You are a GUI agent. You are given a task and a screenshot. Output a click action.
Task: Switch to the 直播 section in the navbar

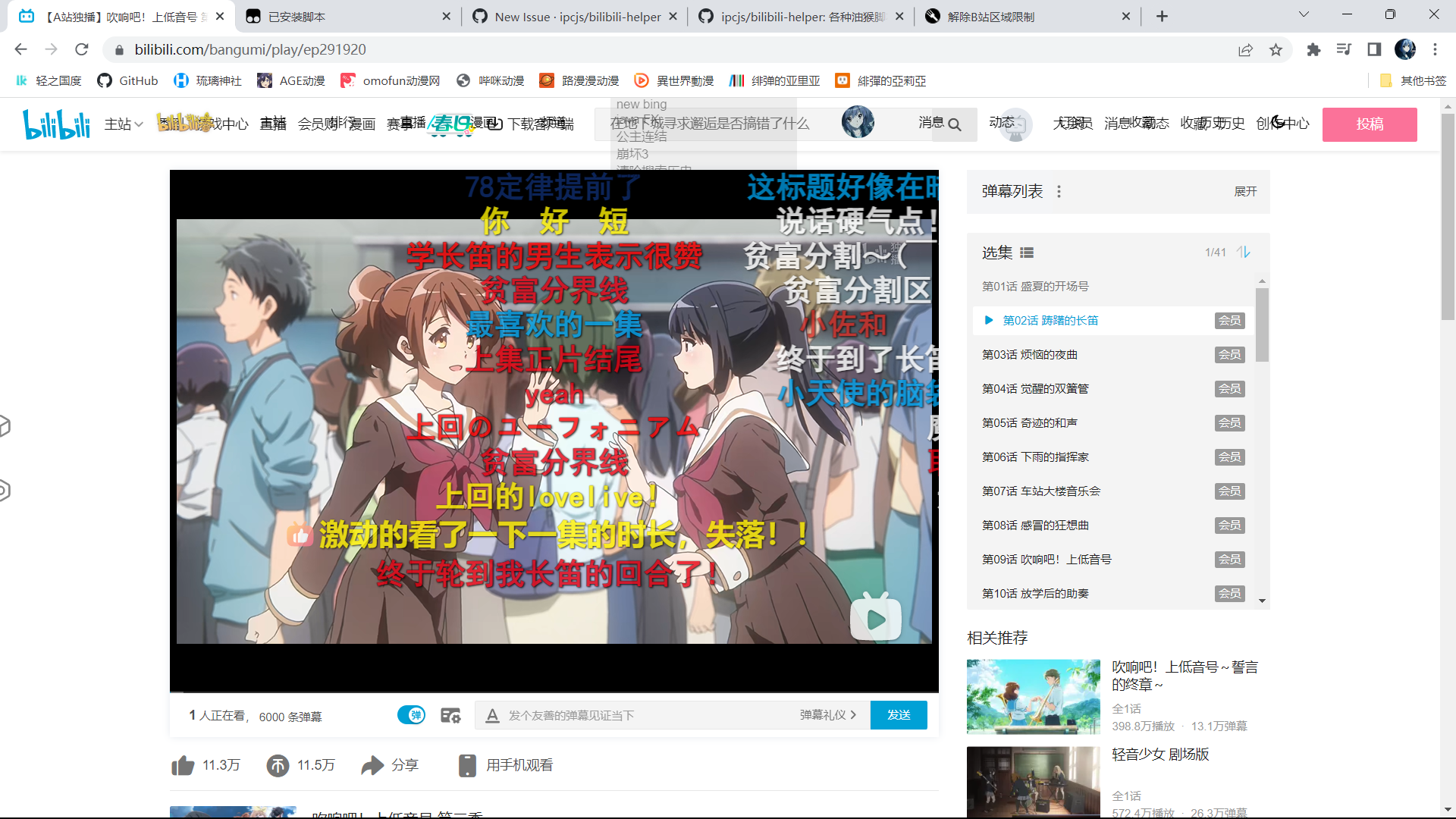pos(273,124)
